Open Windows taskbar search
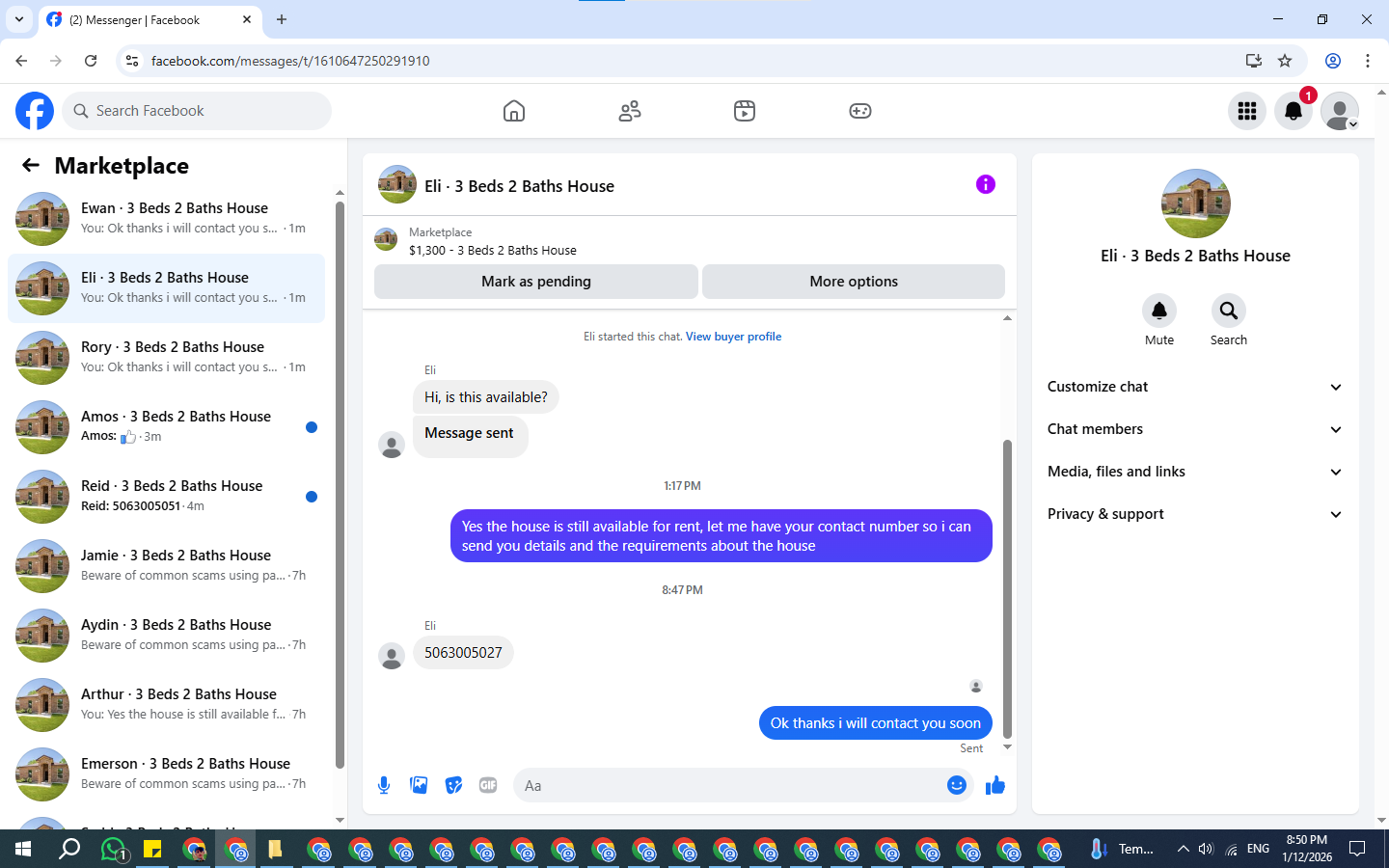This screenshot has height=868, width=1389. tap(69, 850)
